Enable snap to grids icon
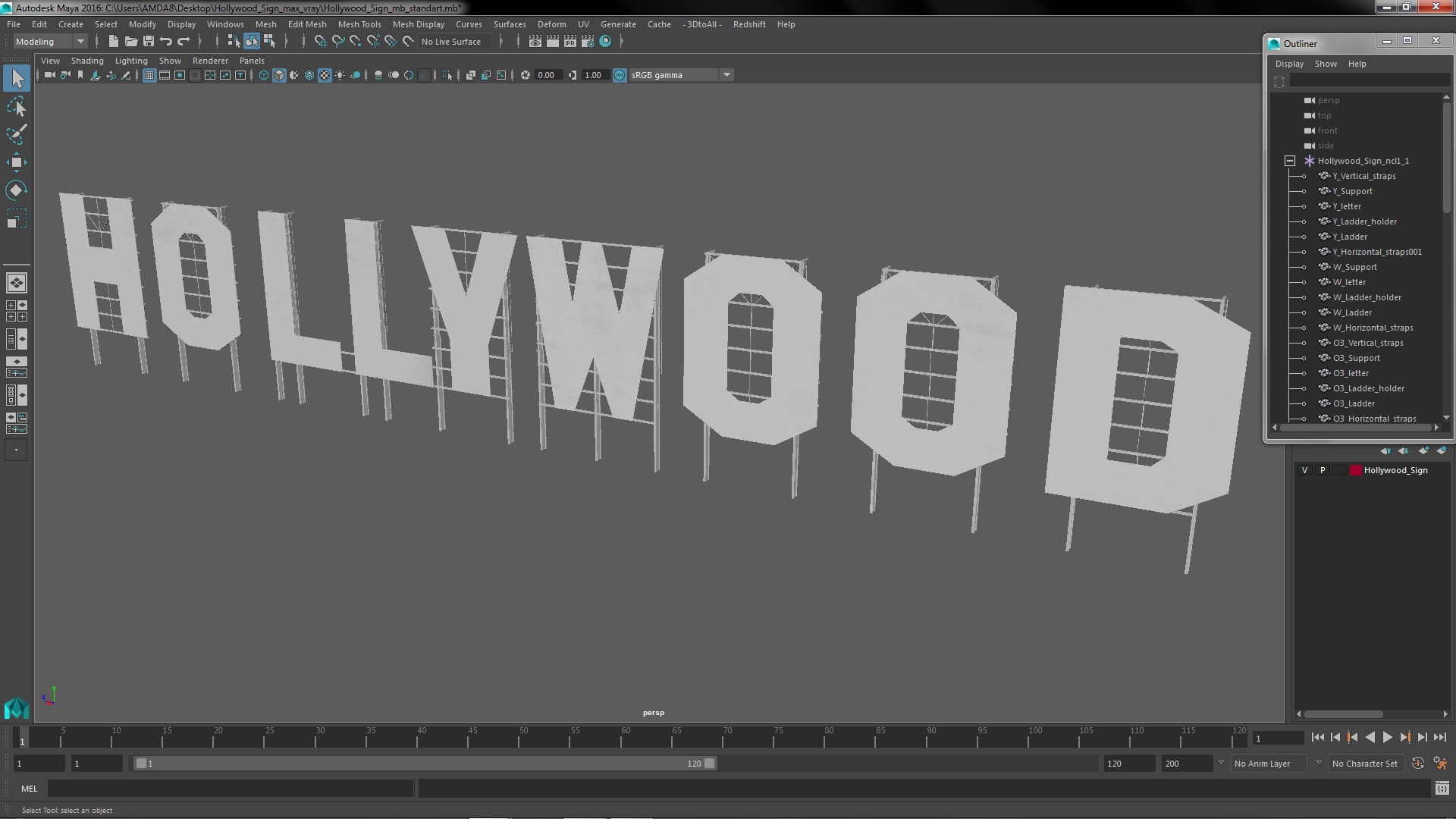This screenshot has width=1456, height=819. 321,42
